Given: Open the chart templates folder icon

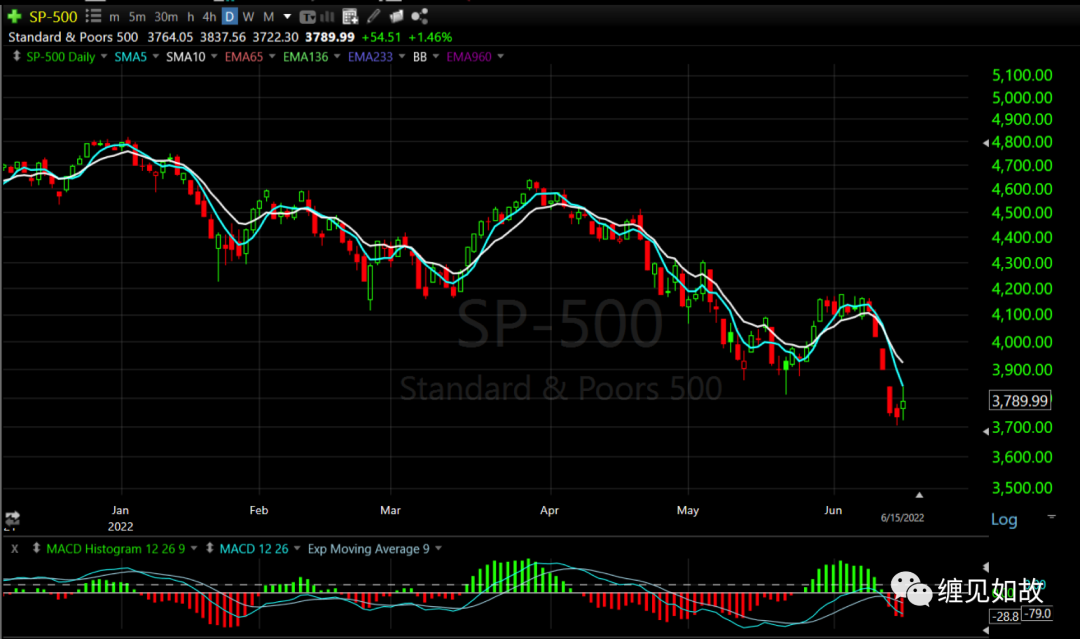Looking at the screenshot, I should tap(396, 16).
